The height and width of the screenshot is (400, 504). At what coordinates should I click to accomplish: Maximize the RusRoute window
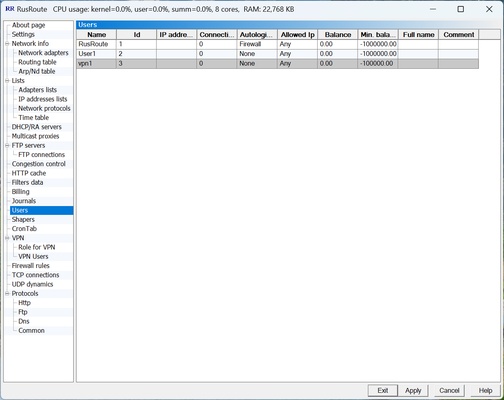pos(461,9)
